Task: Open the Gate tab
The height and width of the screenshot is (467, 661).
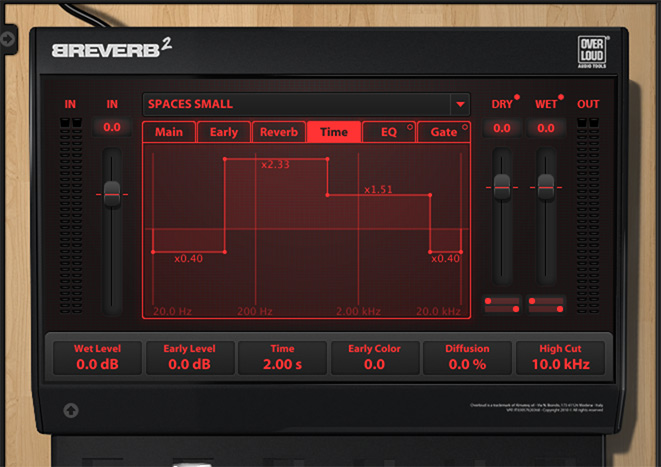Action: [442, 132]
